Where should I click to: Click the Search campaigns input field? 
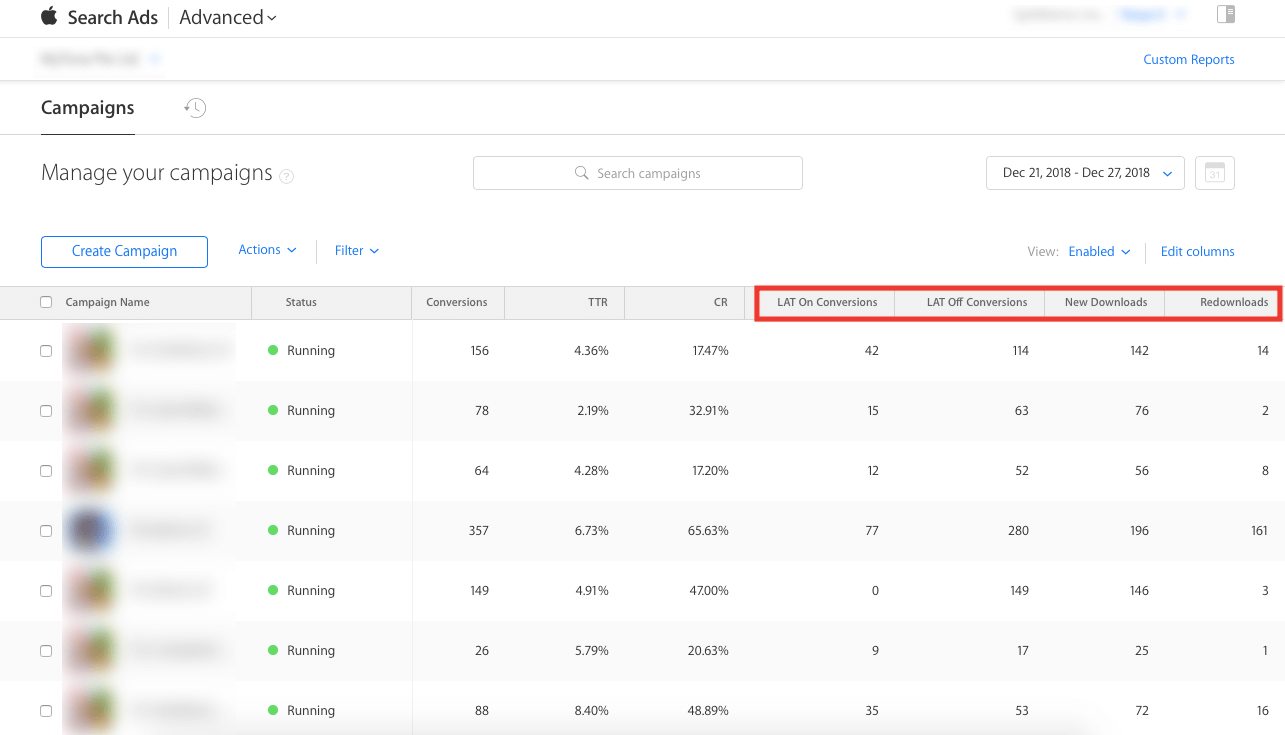click(x=638, y=173)
